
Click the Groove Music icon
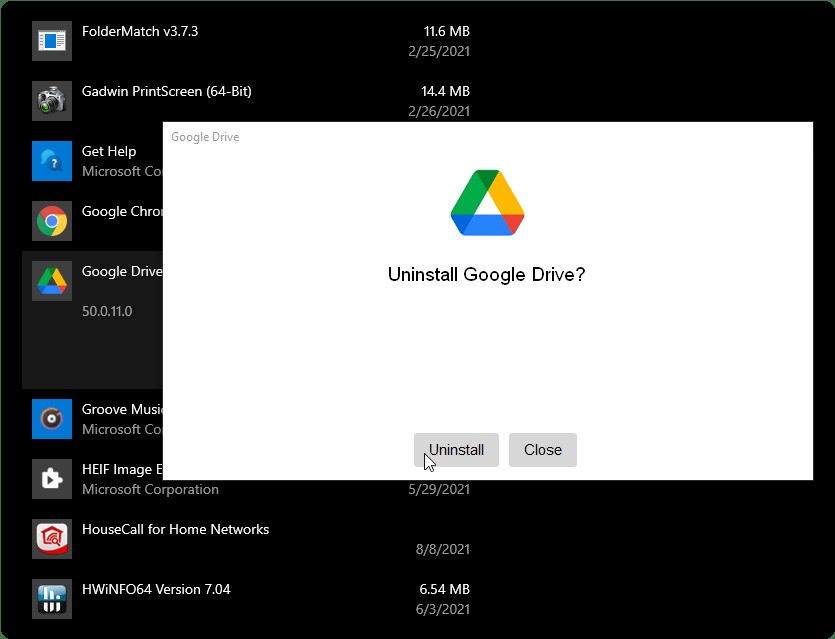click(x=52, y=419)
